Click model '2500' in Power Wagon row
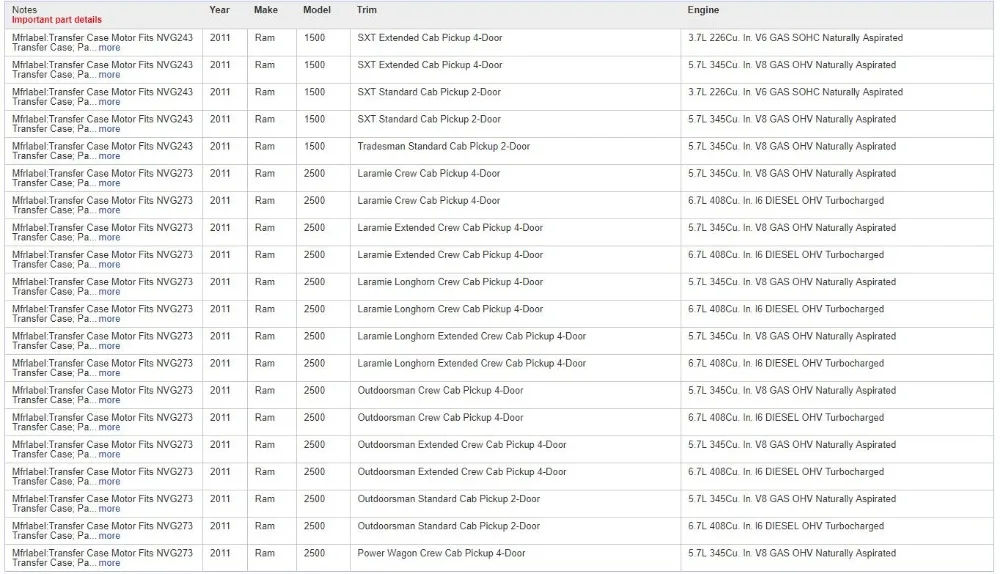 pyautogui.click(x=314, y=554)
